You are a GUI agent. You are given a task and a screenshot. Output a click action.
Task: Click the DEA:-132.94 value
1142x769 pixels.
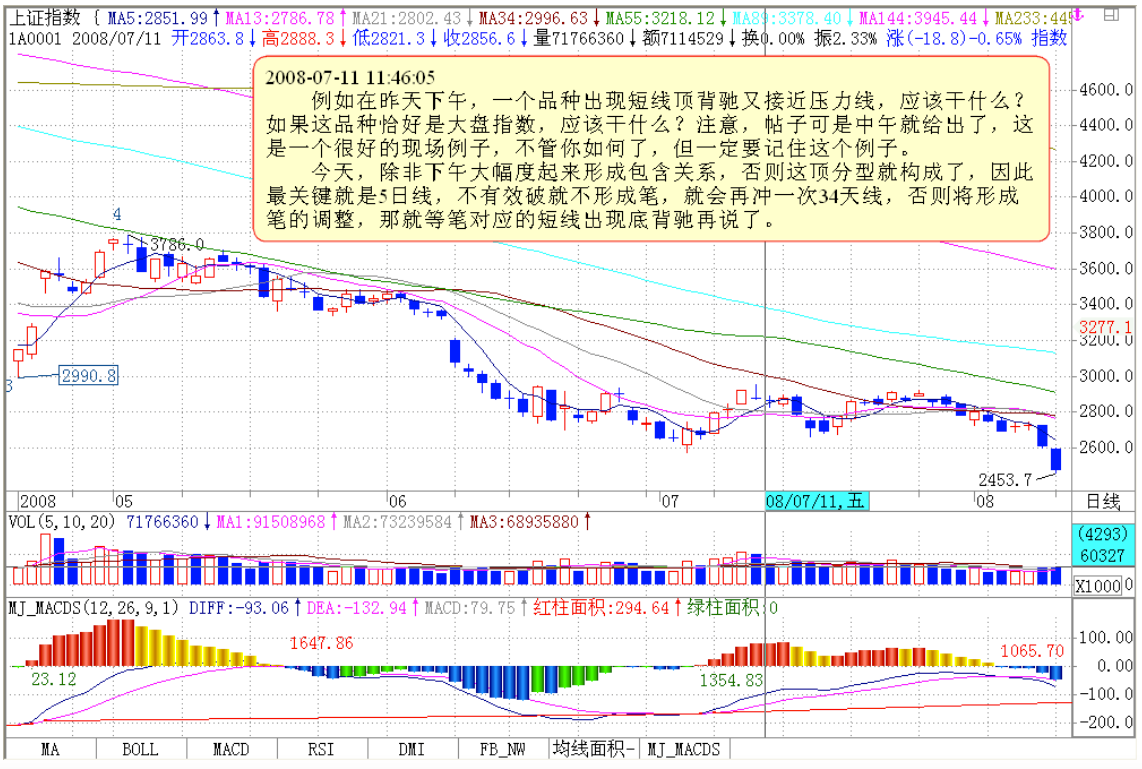357,607
